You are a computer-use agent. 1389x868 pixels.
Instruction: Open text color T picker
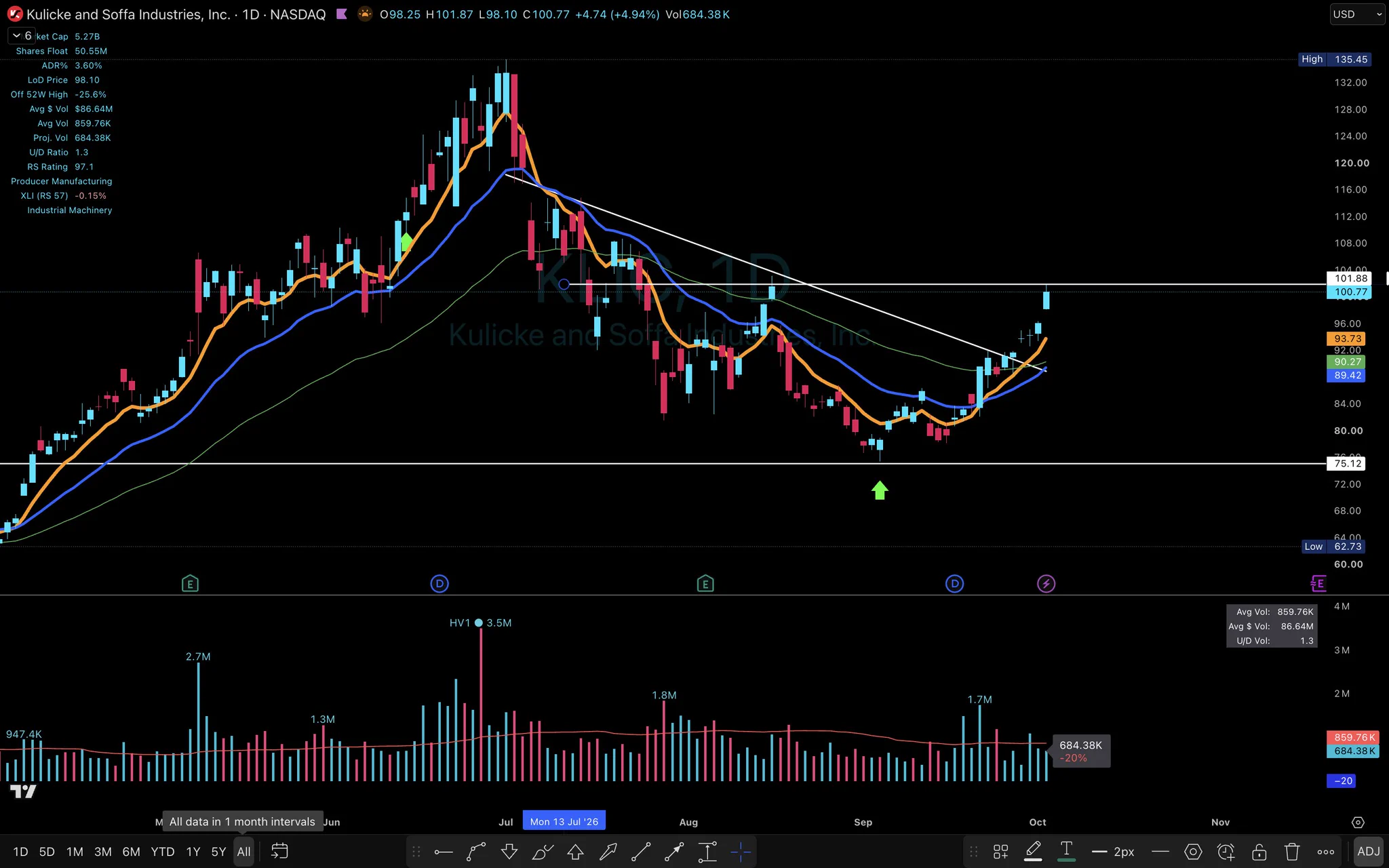pos(1066,851)
